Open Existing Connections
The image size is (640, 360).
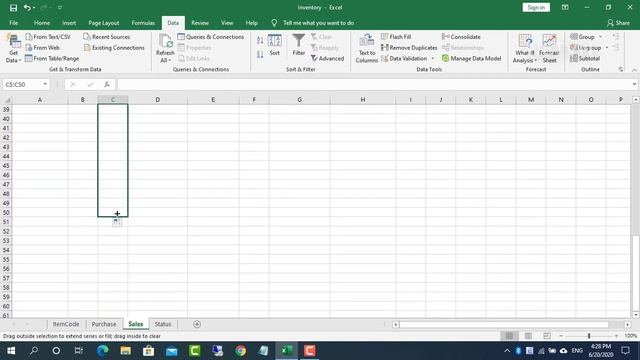coord(114,48)
